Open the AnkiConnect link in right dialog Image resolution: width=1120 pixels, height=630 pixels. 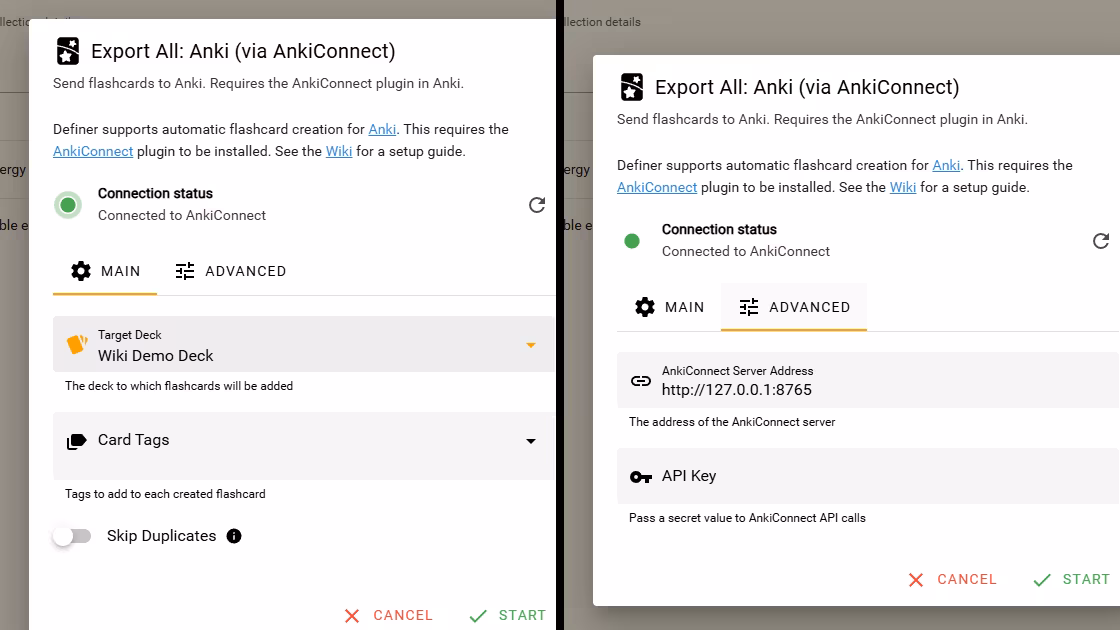click(x=657, y=187)
